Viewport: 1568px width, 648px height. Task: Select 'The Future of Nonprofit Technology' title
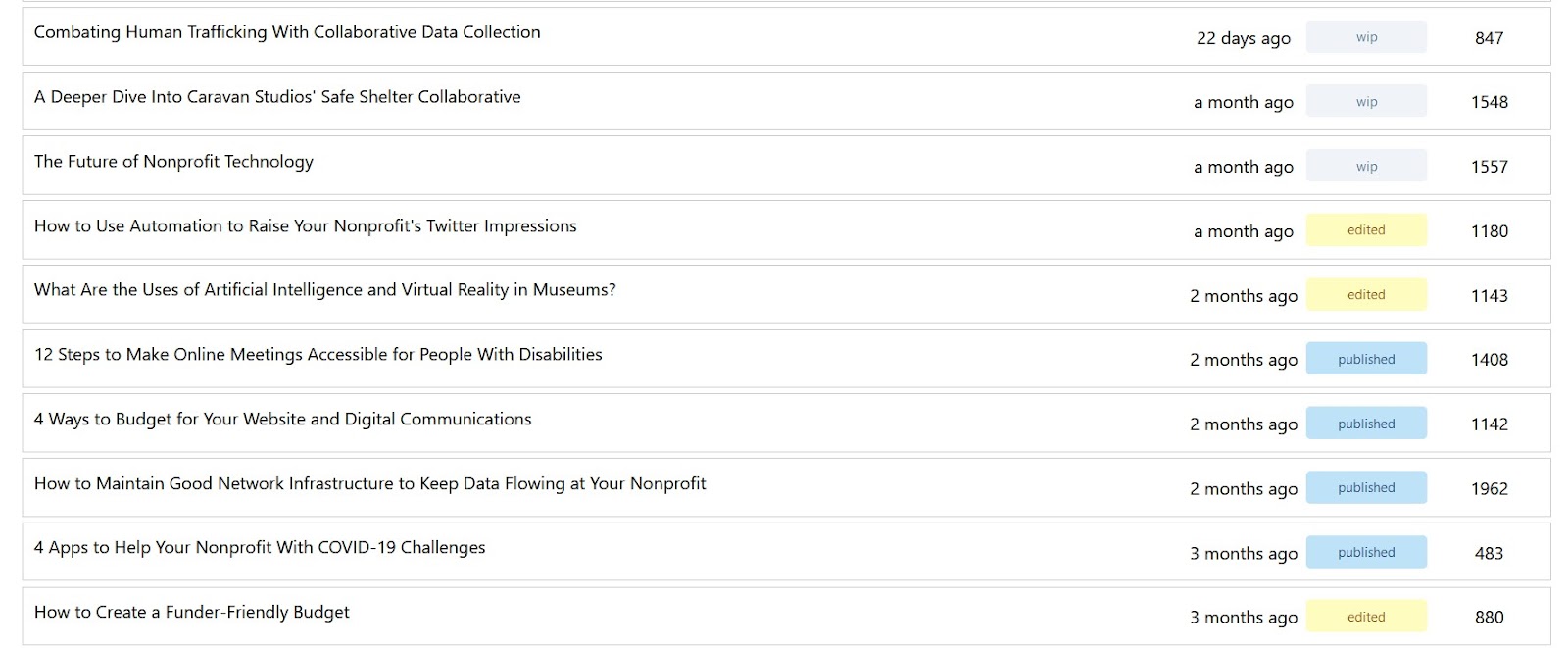point(173,162)
